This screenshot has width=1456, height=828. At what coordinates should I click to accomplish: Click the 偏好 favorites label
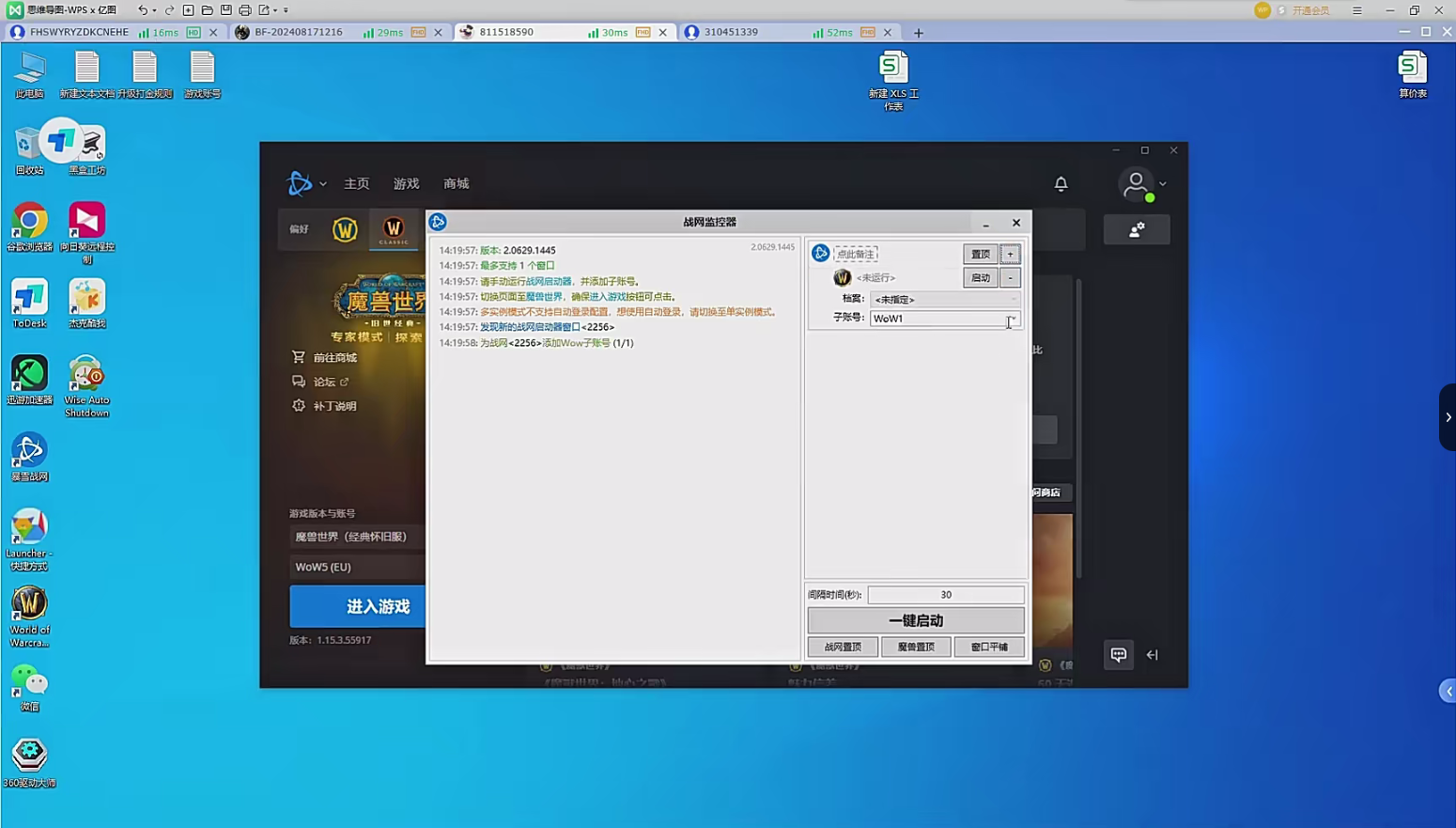pyautogui.click(x=299, y=229)
